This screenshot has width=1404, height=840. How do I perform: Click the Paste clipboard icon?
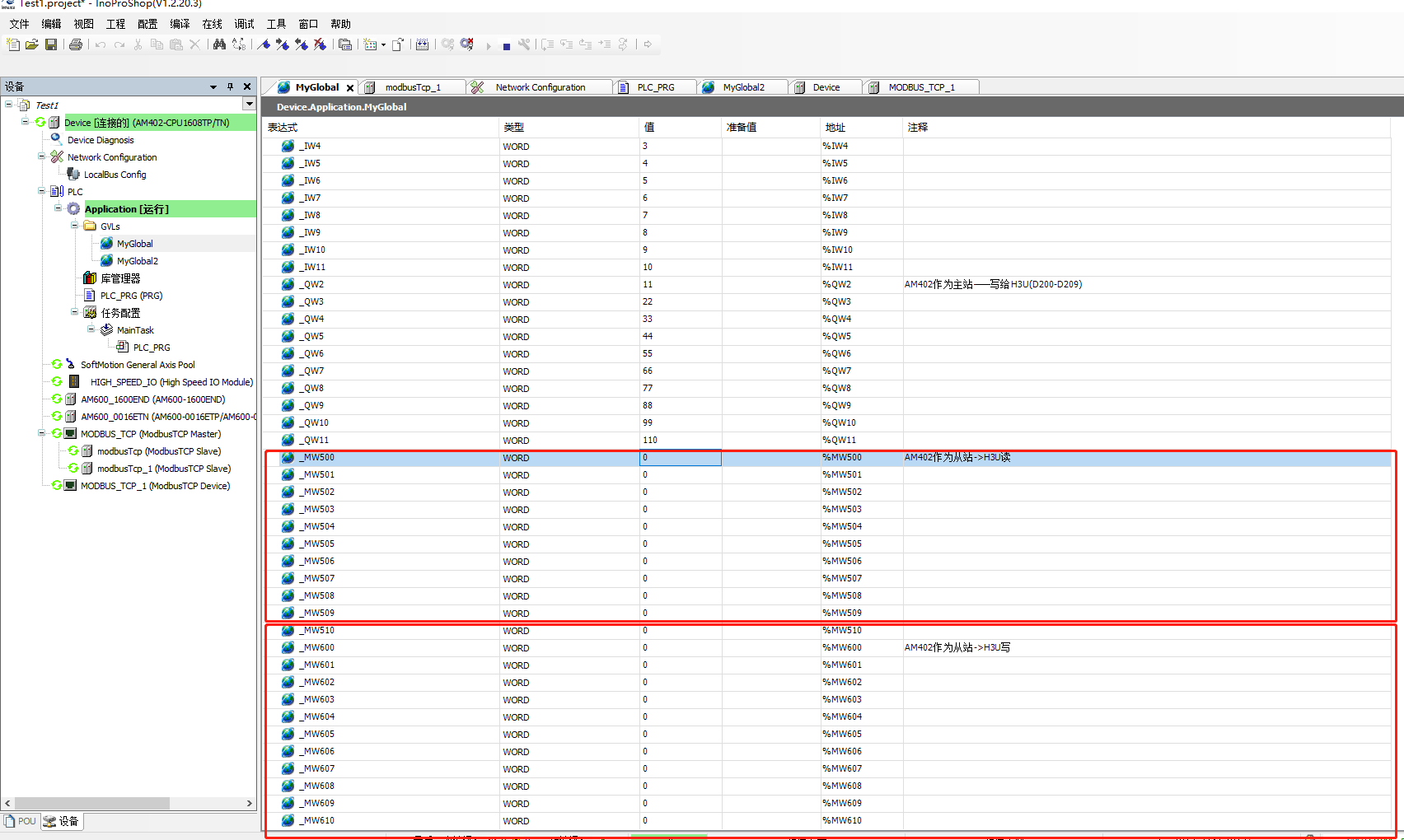175,44
